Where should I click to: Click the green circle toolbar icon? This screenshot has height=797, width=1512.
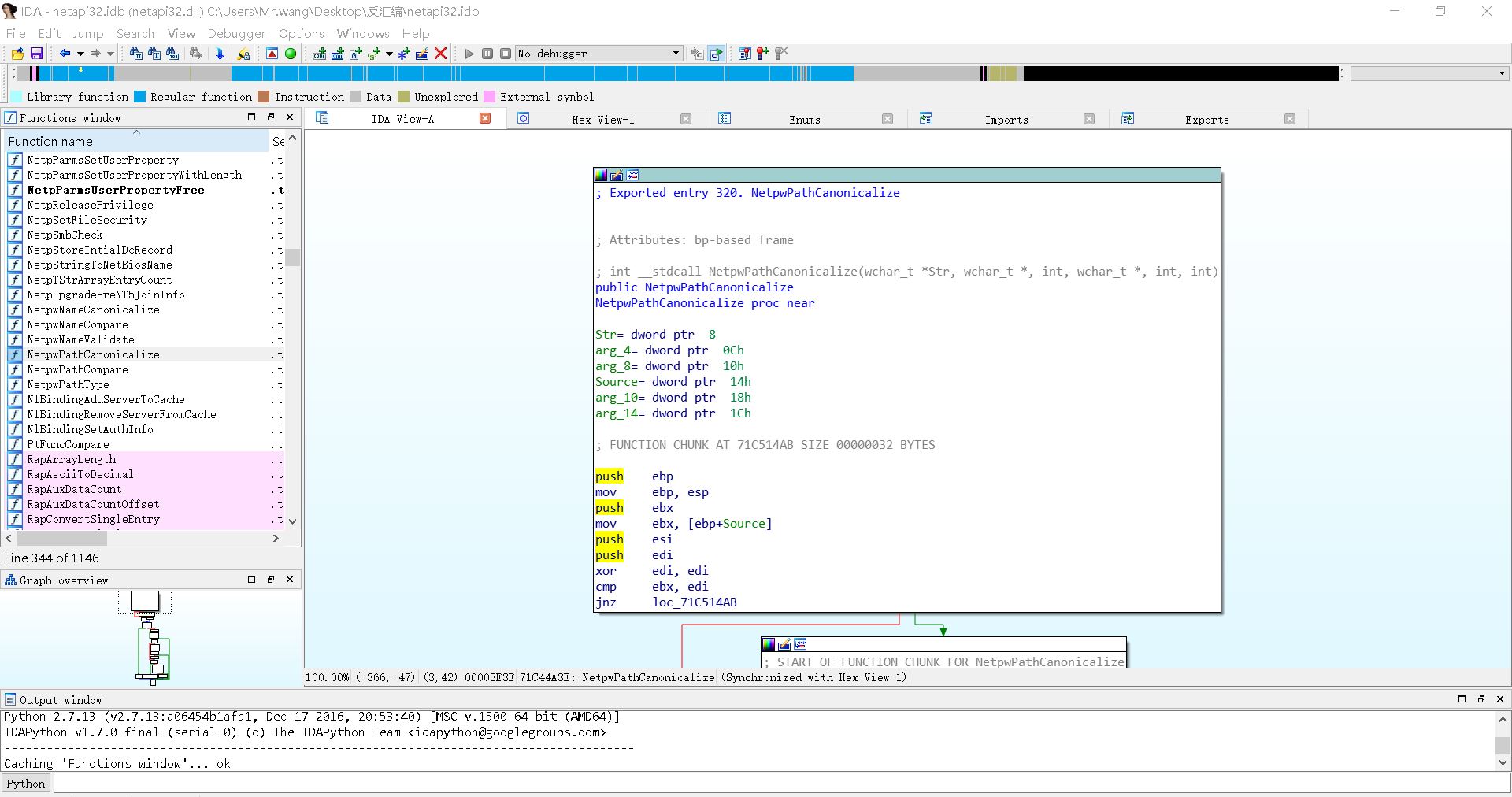pos(291,54)
